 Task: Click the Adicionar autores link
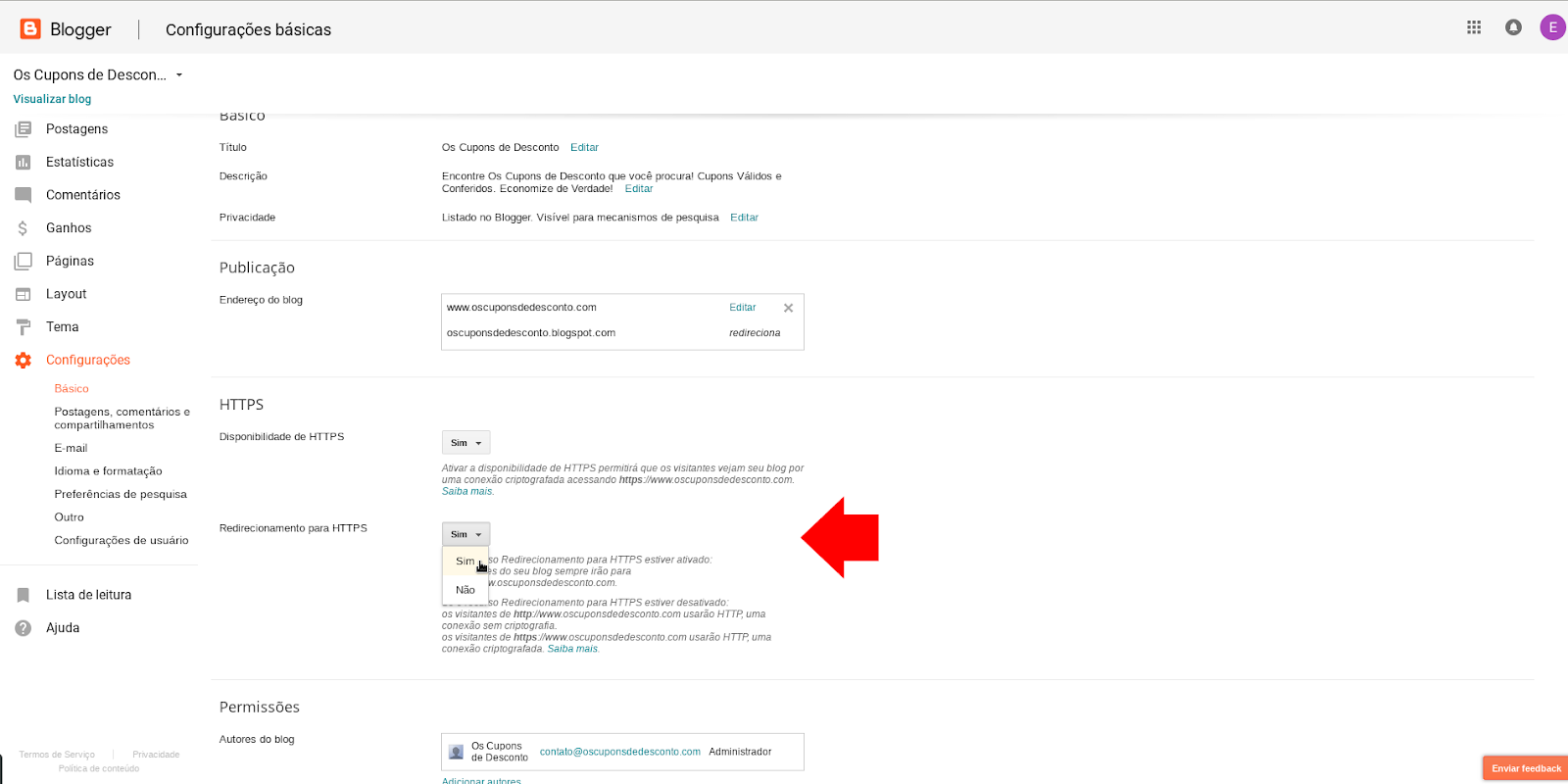[x=481, y=780]
